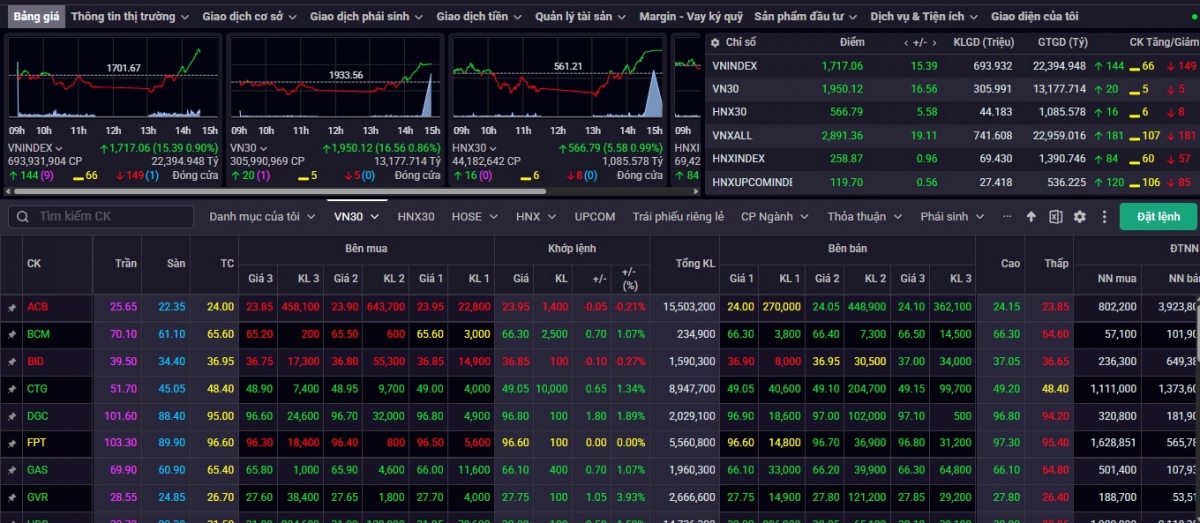Click the up arrow icon in the board toolbar
Image resolution: width=1200 pixels, height=523 pixels.
pyautogui.click(x=1032, y=217)
